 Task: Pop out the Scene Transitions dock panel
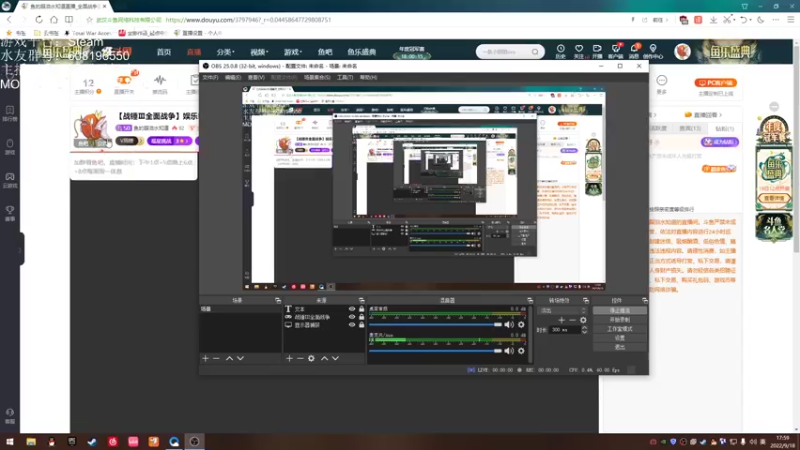tap(586, 301)
